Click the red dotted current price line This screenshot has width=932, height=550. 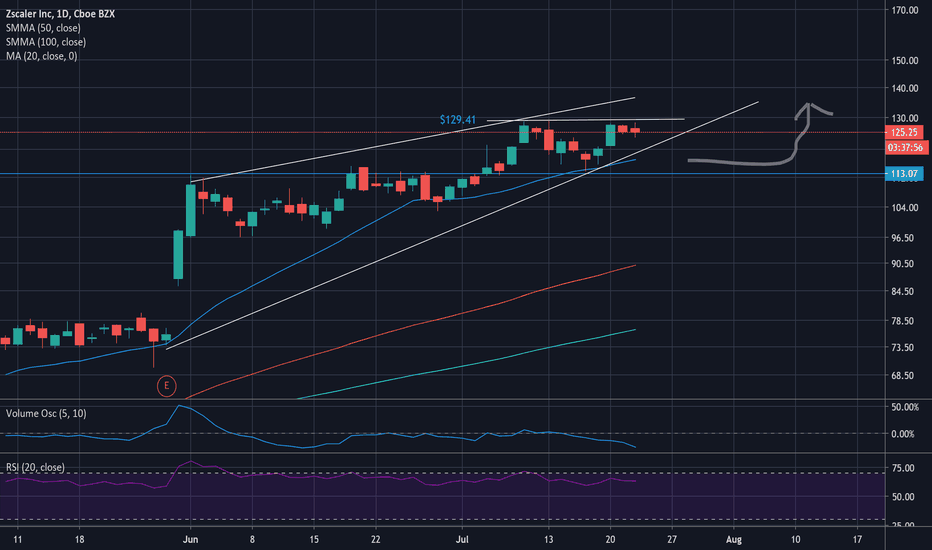pos(442,132)
